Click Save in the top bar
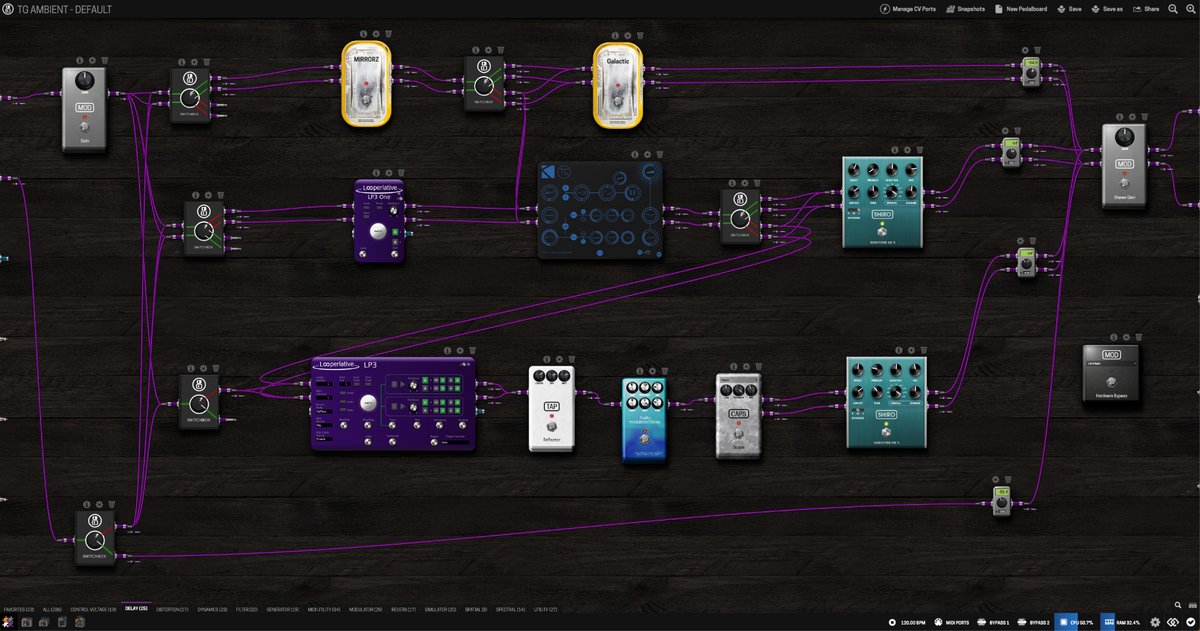Viewport: 1200px width, 631px height. pyautogui.click(x=1069, y=8)
